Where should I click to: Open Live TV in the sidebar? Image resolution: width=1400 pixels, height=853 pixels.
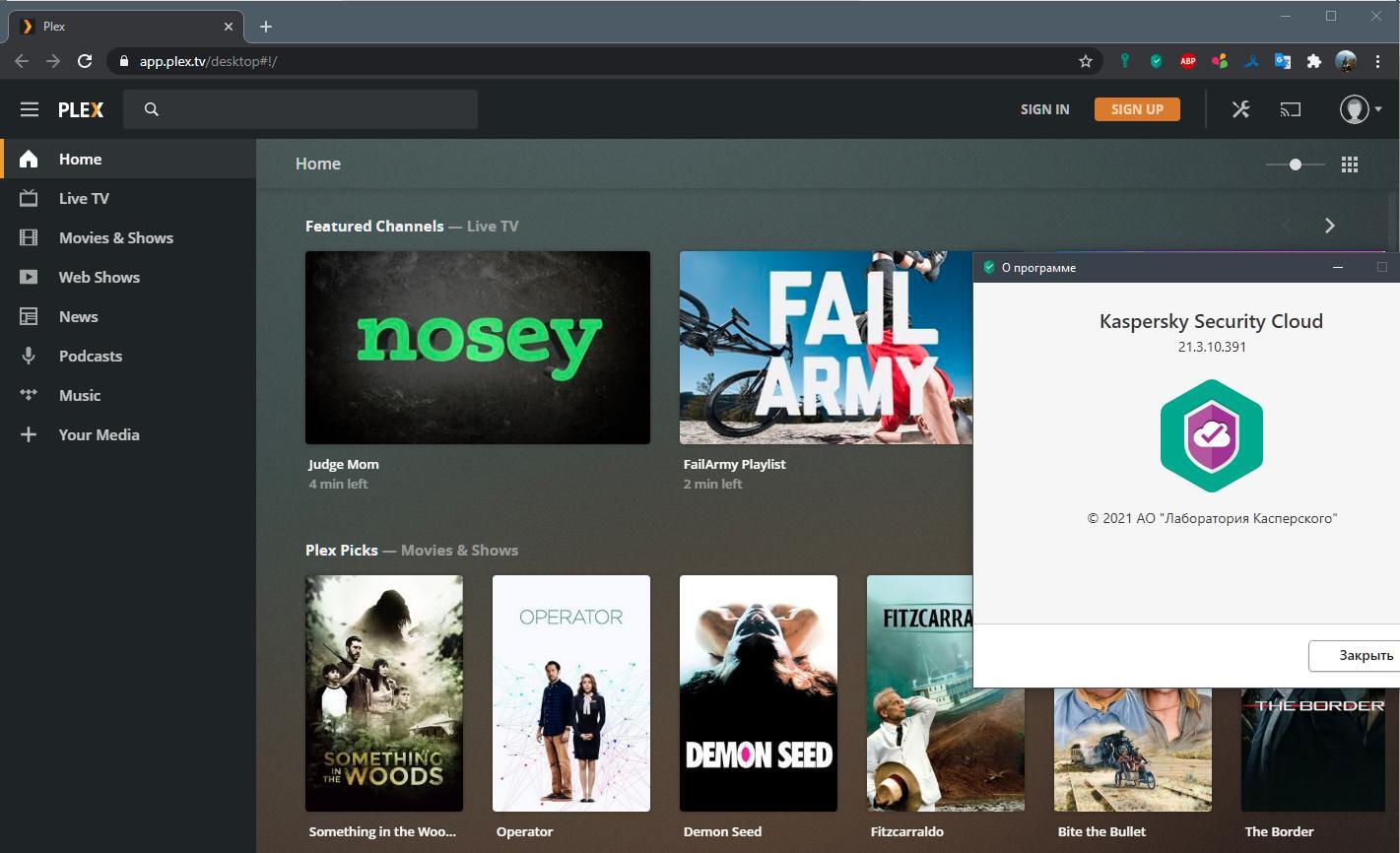[128, 198]
